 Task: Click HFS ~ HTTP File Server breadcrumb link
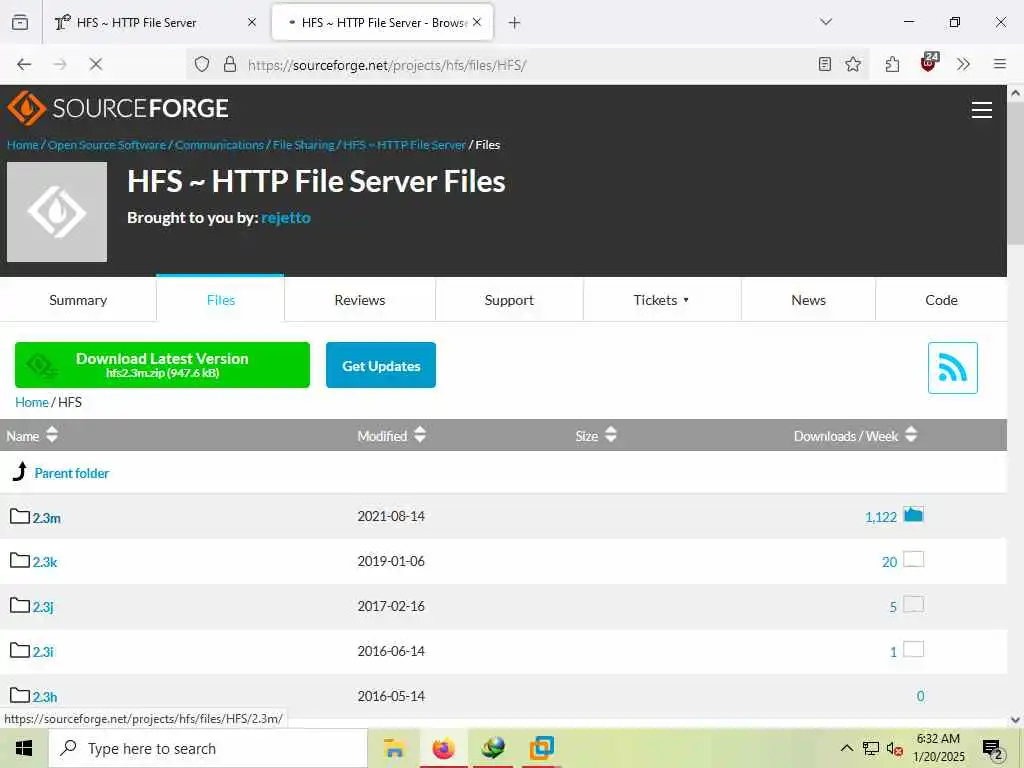tap(405, 145)
